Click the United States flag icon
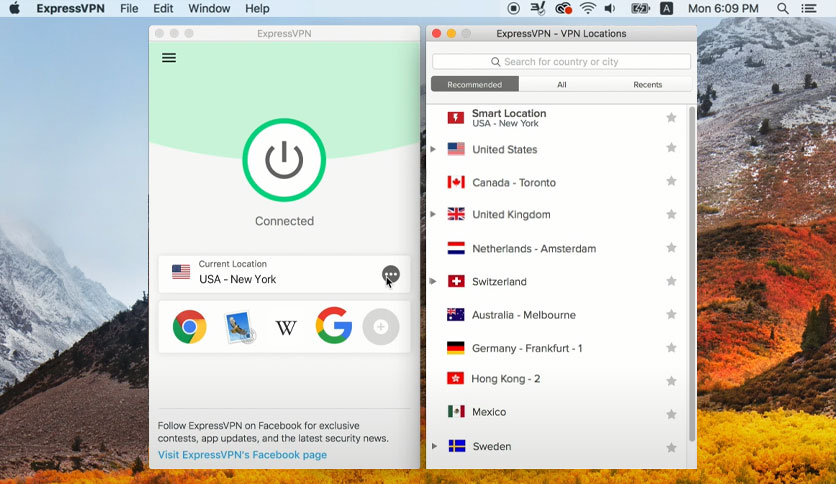The width and height of the screenshot is (836, 484). (456, 149)
